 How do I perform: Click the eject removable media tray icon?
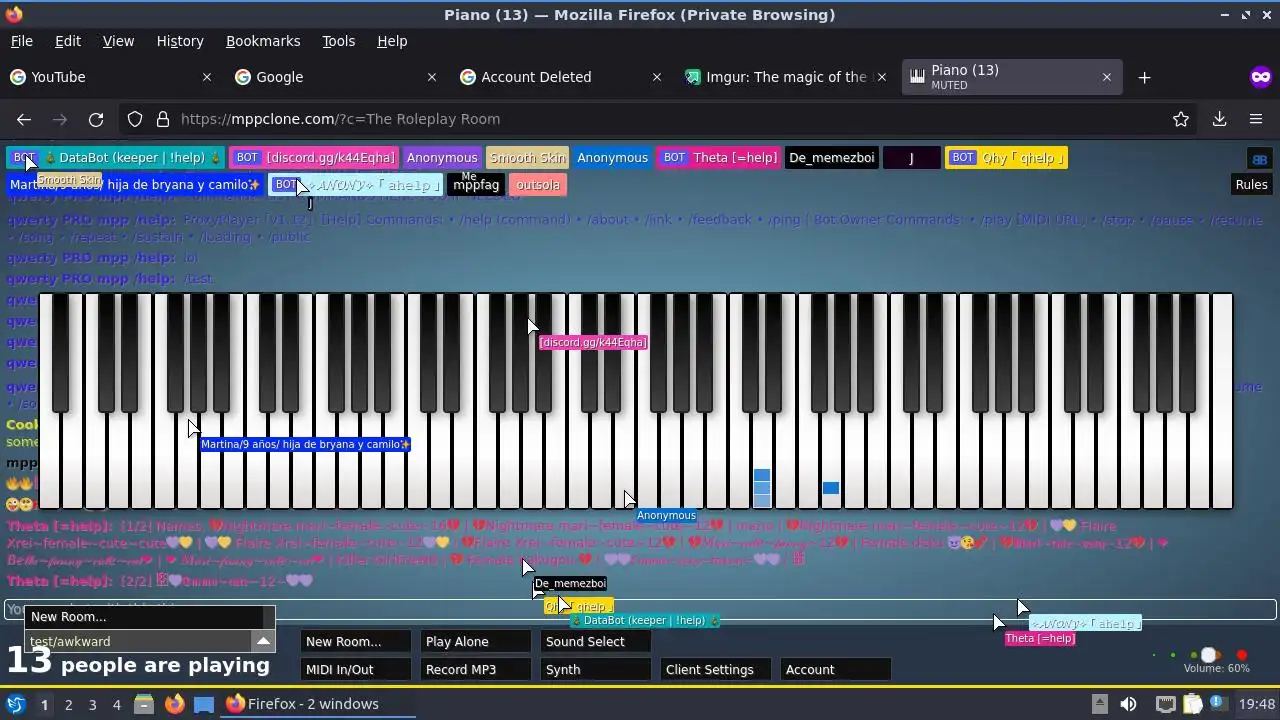point(1099,704)
